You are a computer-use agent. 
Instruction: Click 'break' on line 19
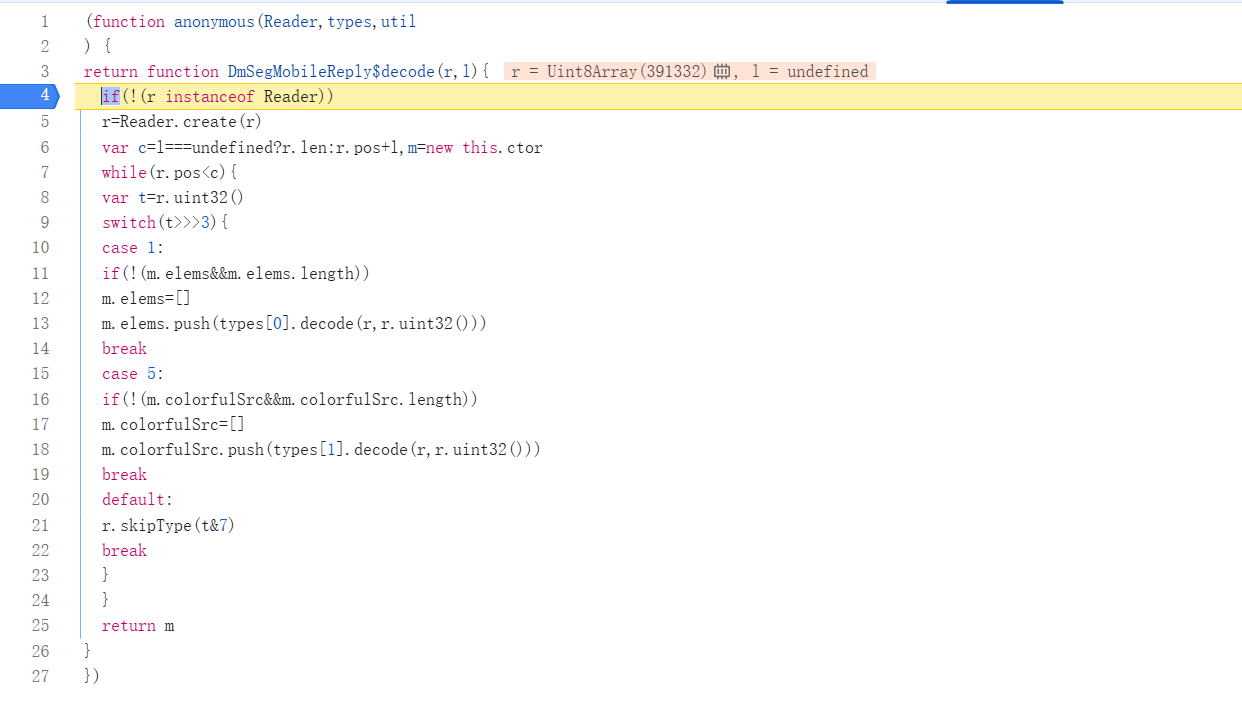124,474
